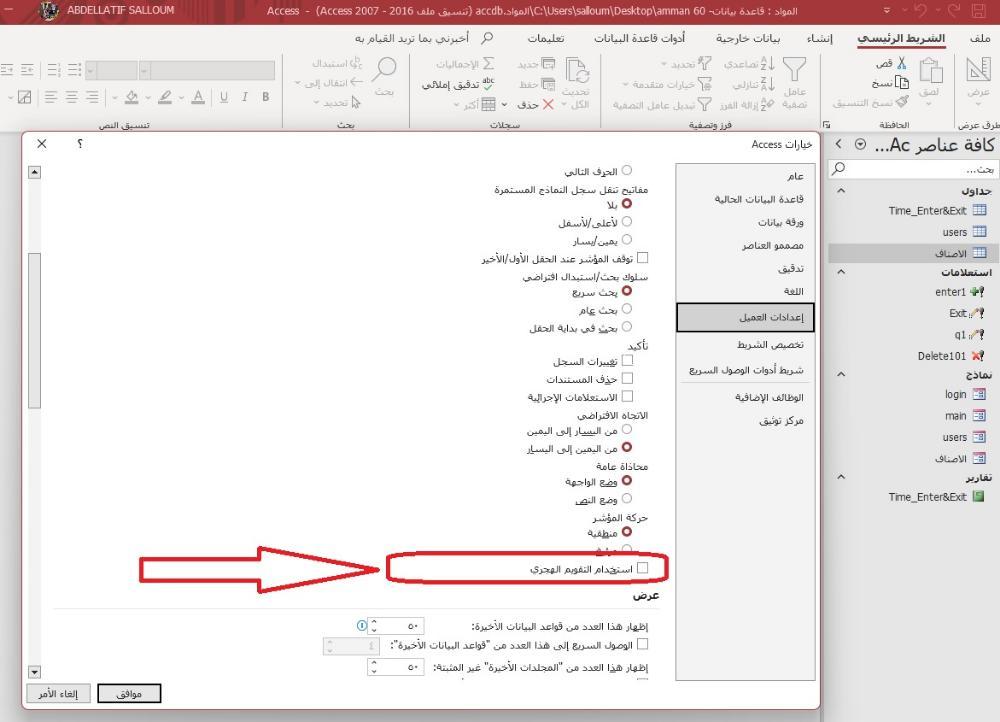
Task: Click the موافق (OK) button
Action: [129, 693]
